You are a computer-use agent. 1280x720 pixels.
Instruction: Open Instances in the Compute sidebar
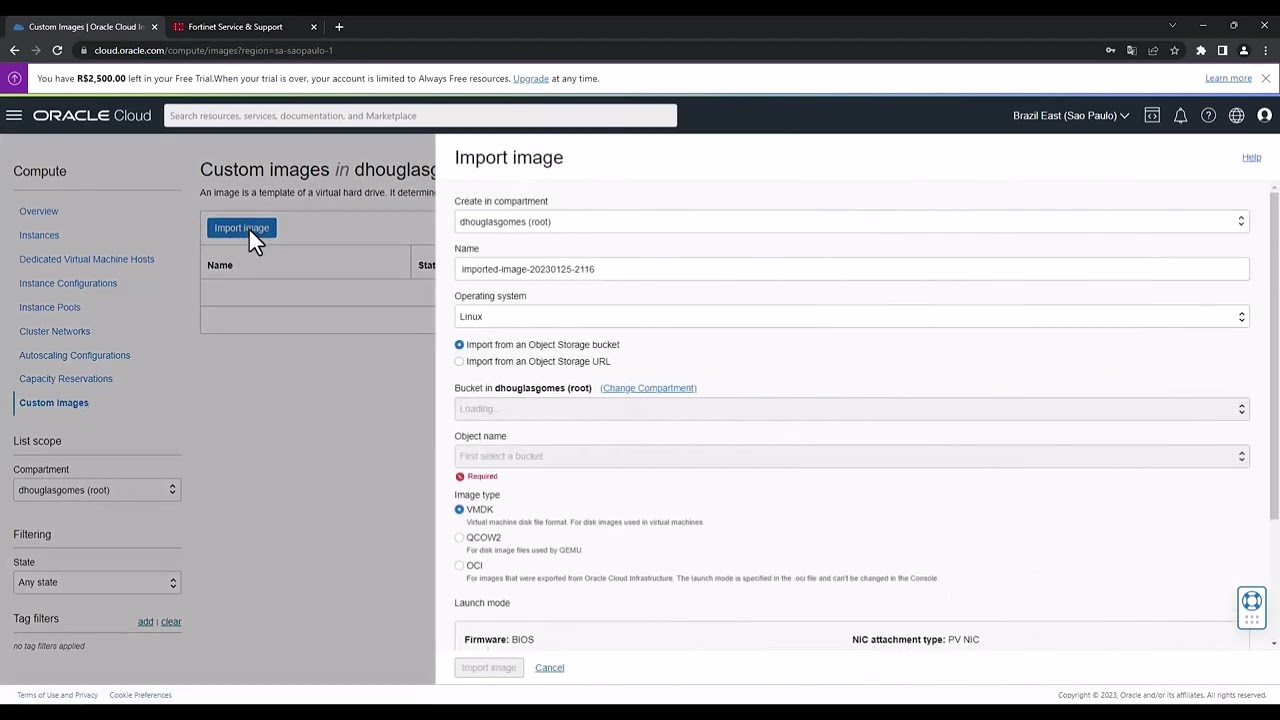pos(39,235)
